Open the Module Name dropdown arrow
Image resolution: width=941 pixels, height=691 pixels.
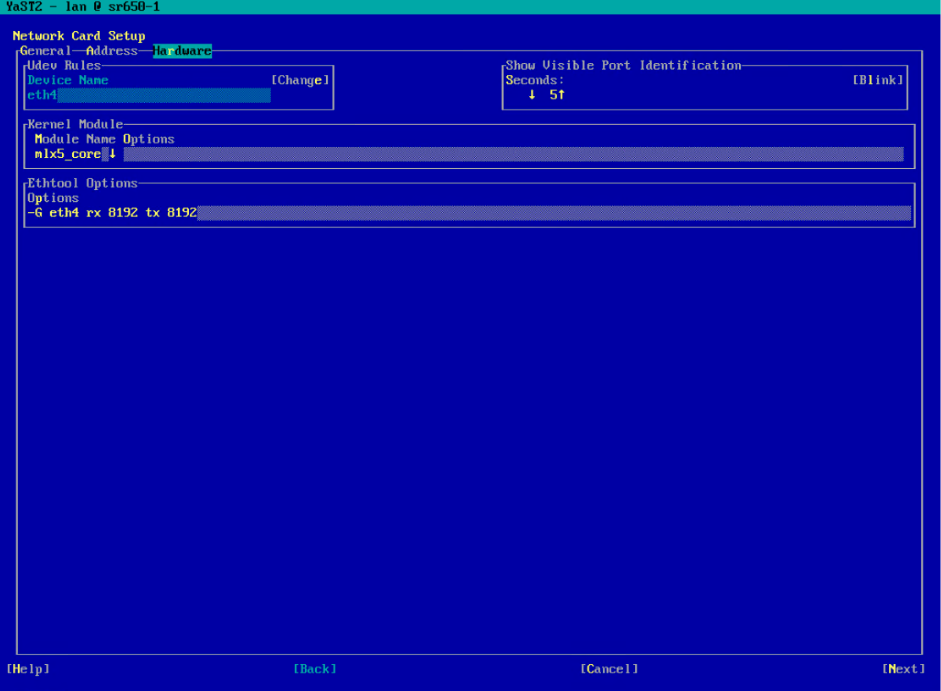pos(112,154)
